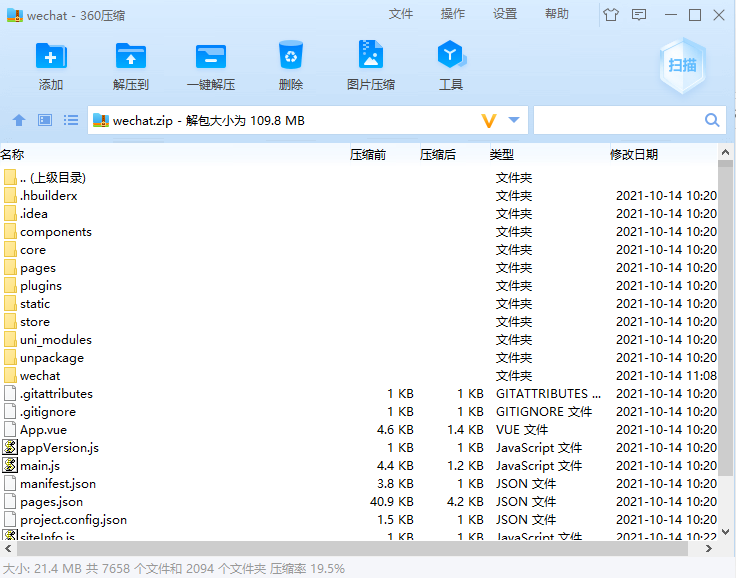736x578 pixels.
Task: Open the Tools (工具) hexagon icon
Action: pos(451,54)
